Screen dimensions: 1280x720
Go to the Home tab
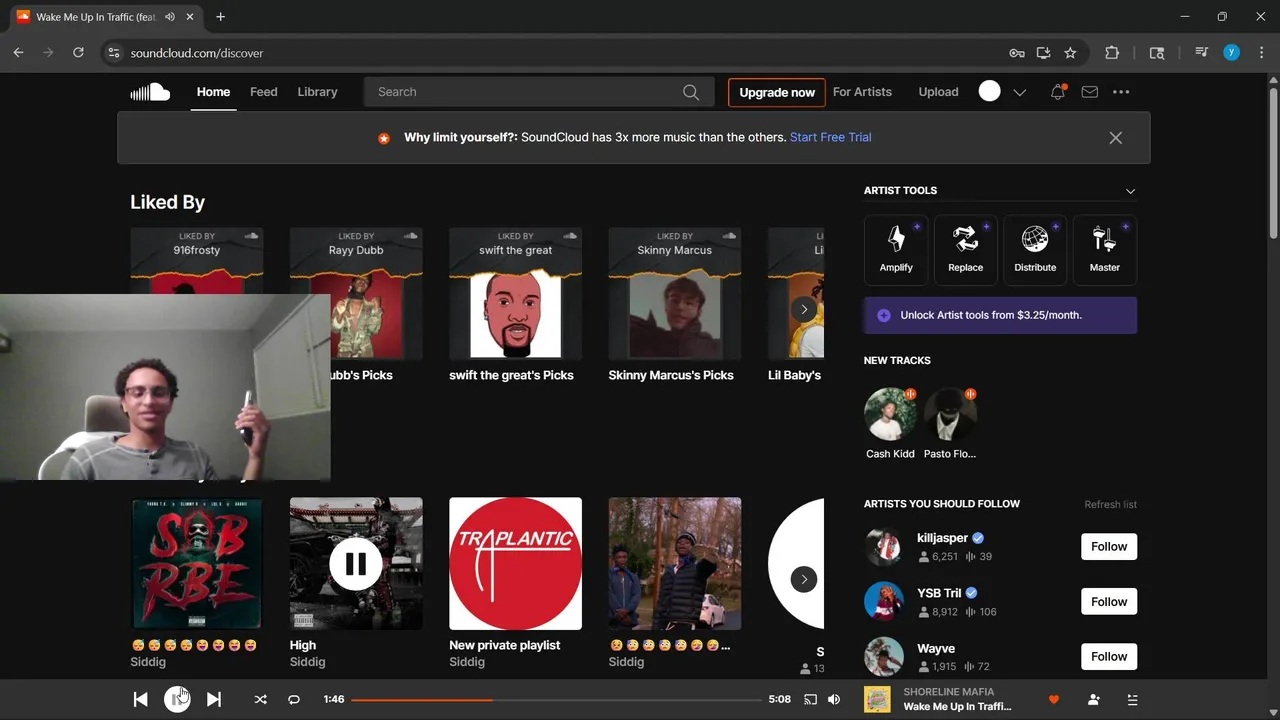[x=213, y=92]
